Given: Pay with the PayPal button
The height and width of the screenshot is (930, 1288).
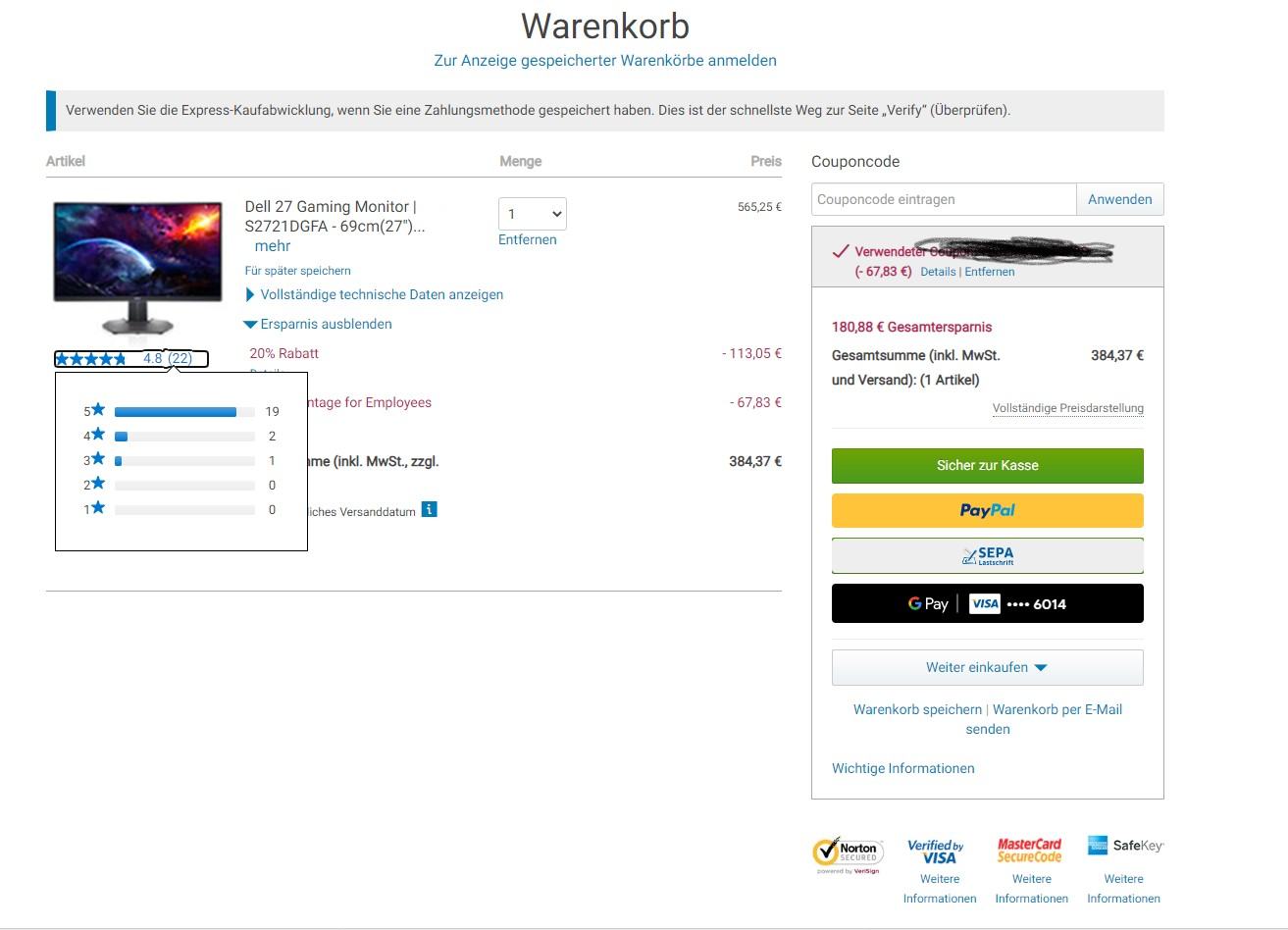Looking at the screenshot, I should [987, 510].
